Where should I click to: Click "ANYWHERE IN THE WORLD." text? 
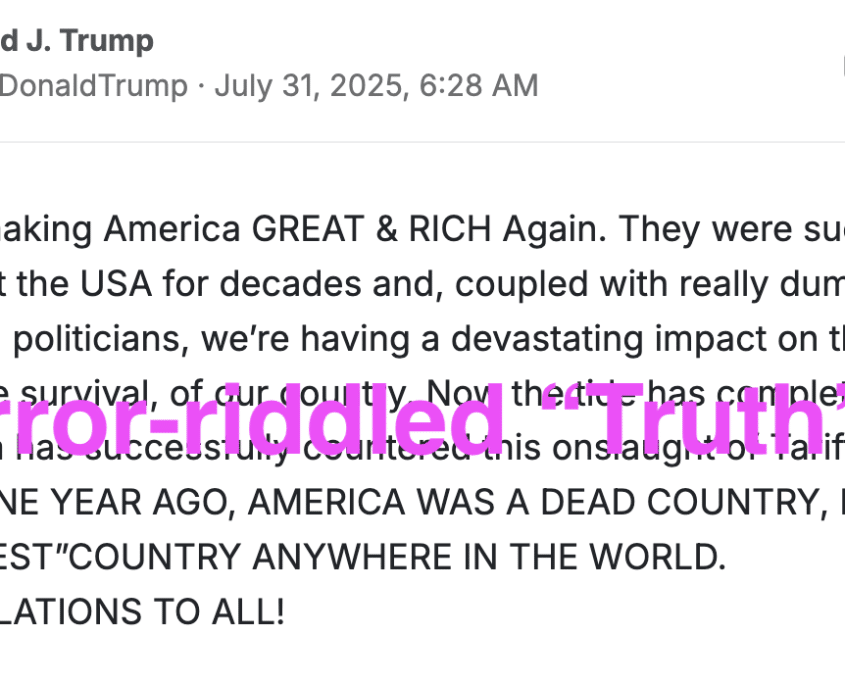point(489,557)
